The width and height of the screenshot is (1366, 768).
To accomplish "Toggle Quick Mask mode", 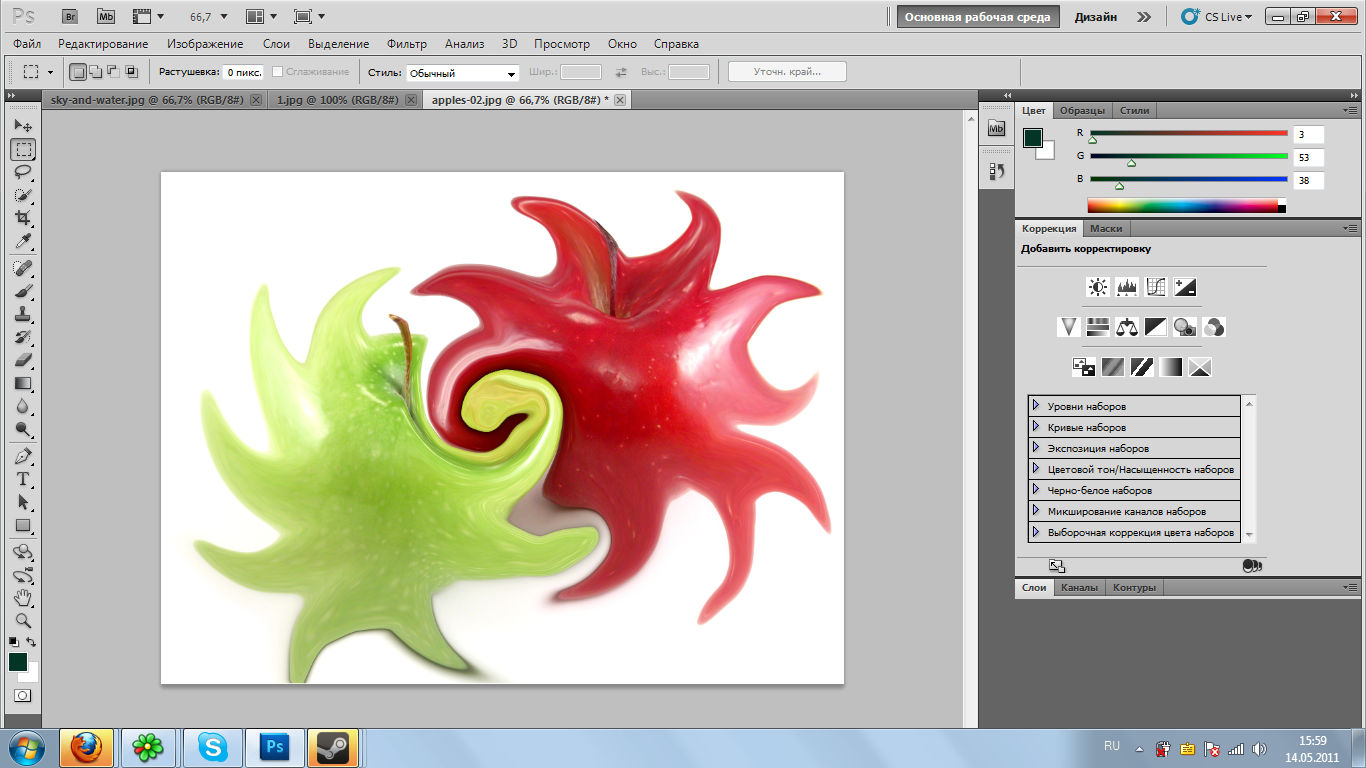I will 22,695.
